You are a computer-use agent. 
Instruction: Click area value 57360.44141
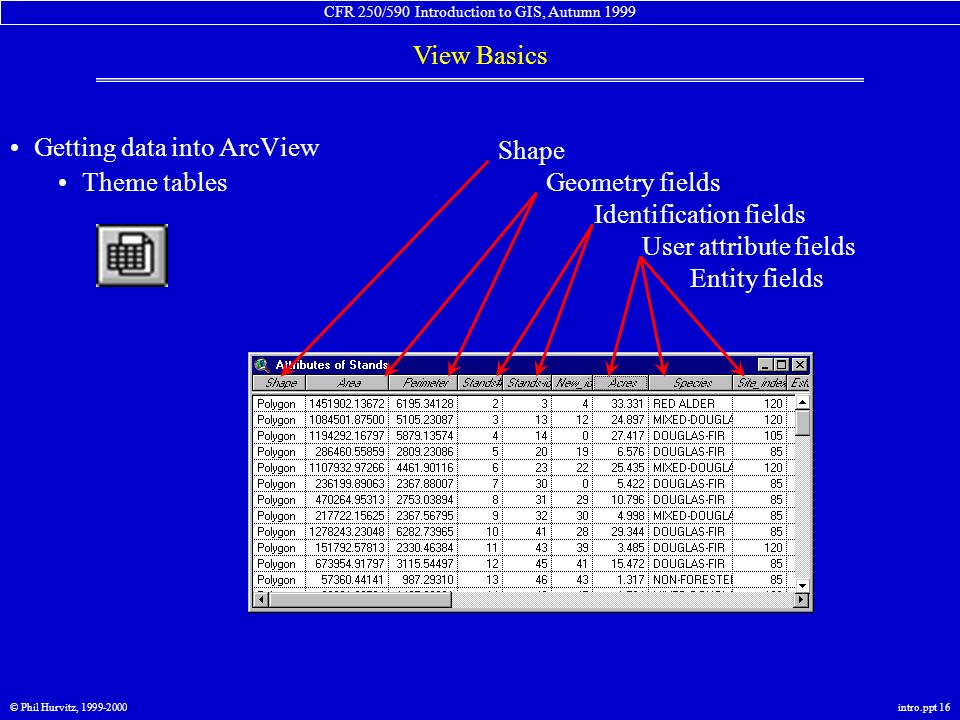pos(353,580)
